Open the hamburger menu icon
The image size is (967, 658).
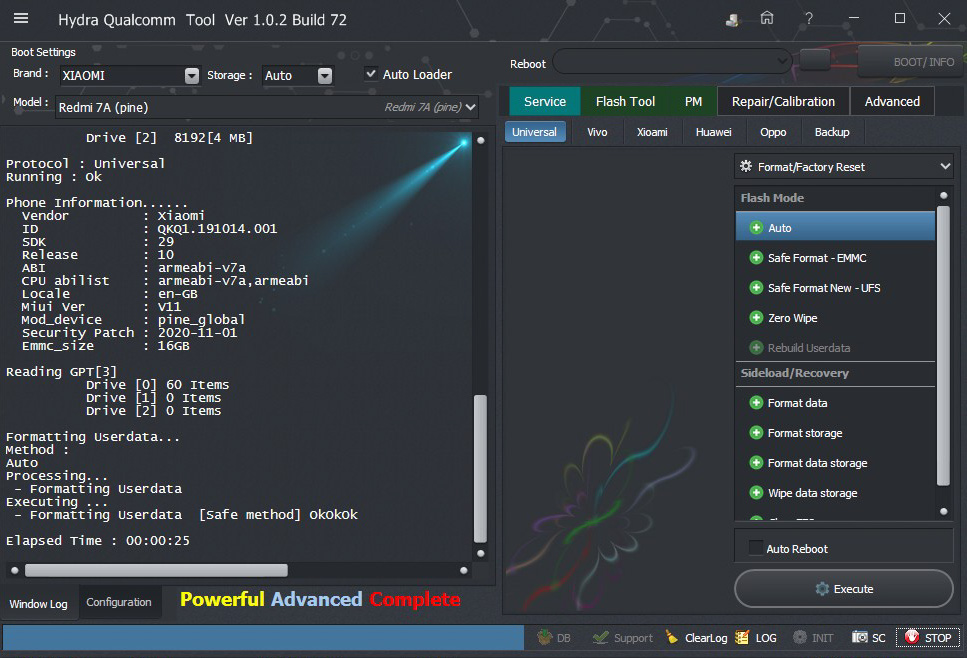point(20,19)
